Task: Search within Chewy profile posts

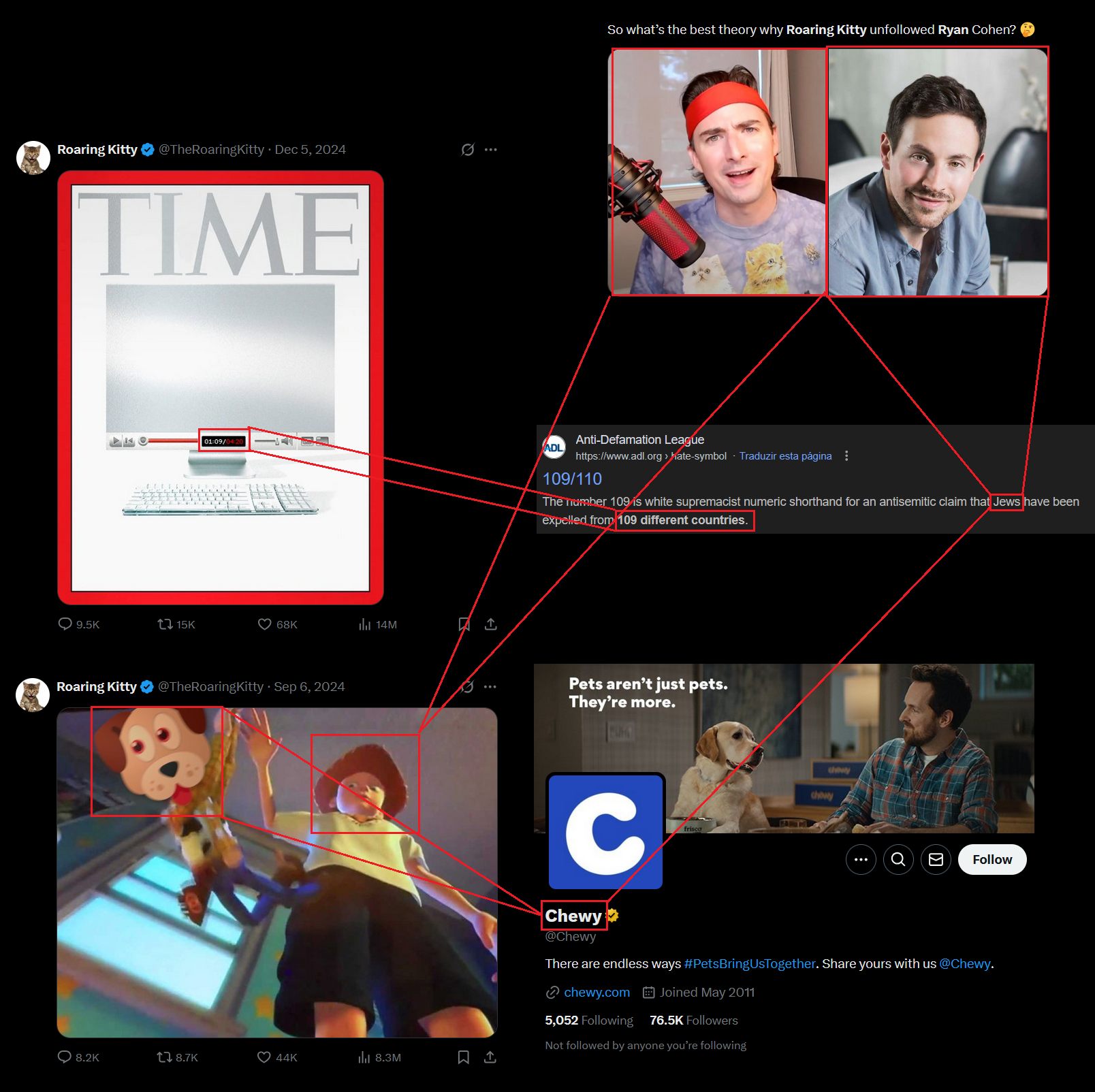Action: 898,859
